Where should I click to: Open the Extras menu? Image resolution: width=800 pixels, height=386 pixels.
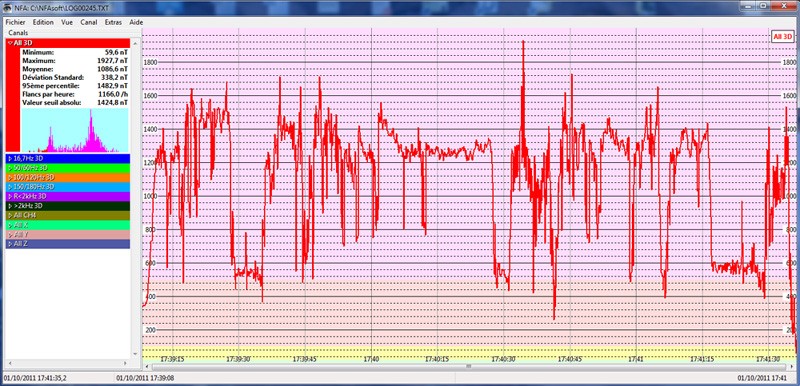tap(113, 22)
